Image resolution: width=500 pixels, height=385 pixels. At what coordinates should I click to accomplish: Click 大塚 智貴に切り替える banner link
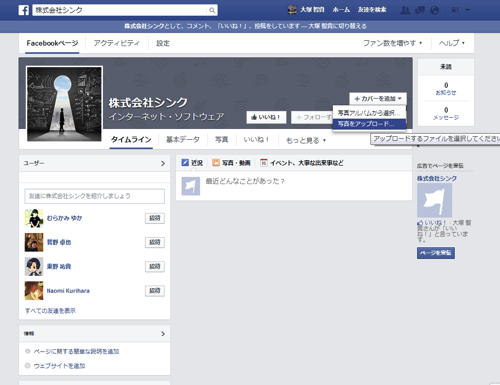tap(337, 26)
